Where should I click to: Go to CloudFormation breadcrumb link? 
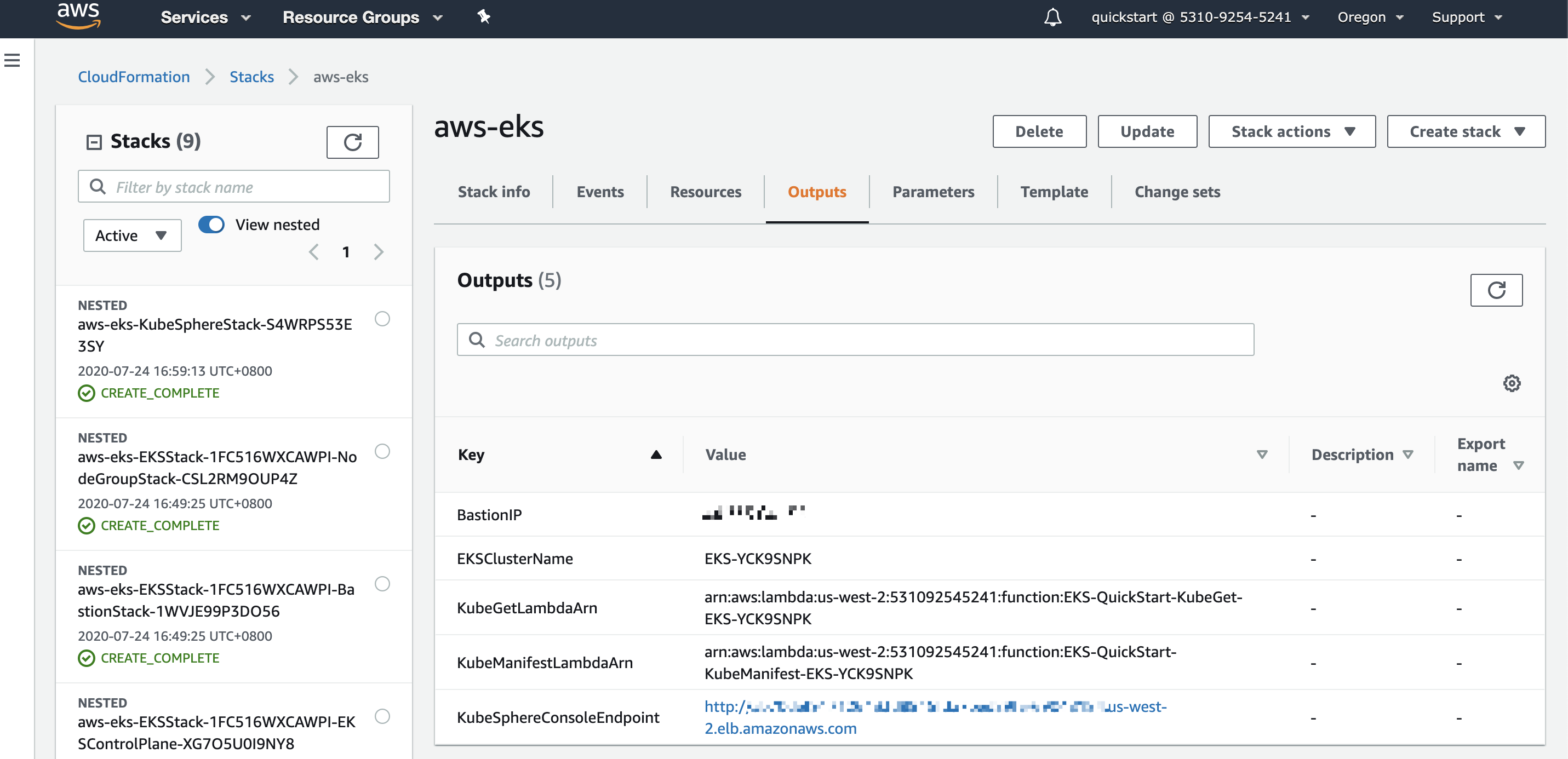pyautogui.click(x=134, y=77)
